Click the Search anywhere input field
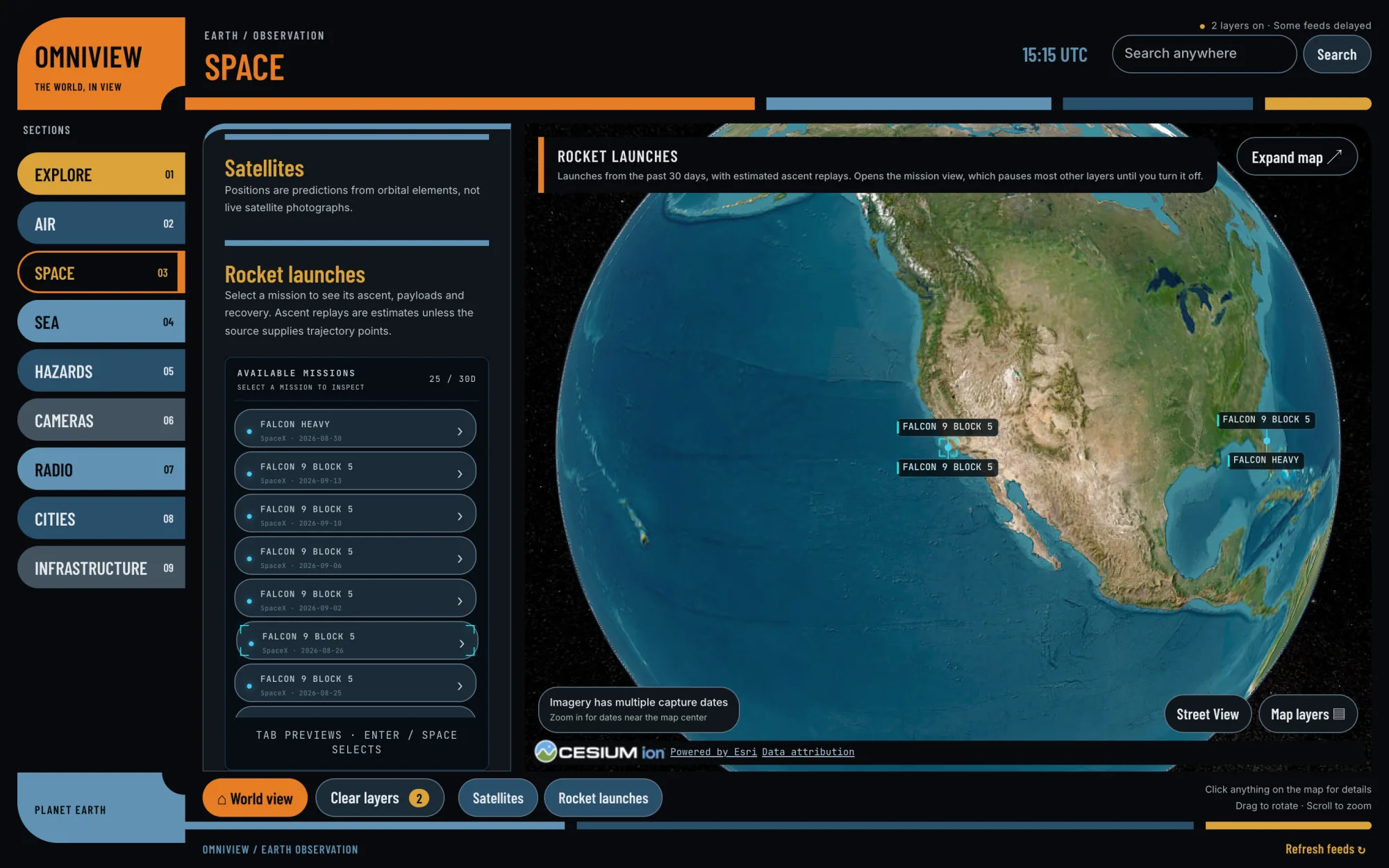The height and width of the screenshot is (868, 1389). [x=1204, y=54]
